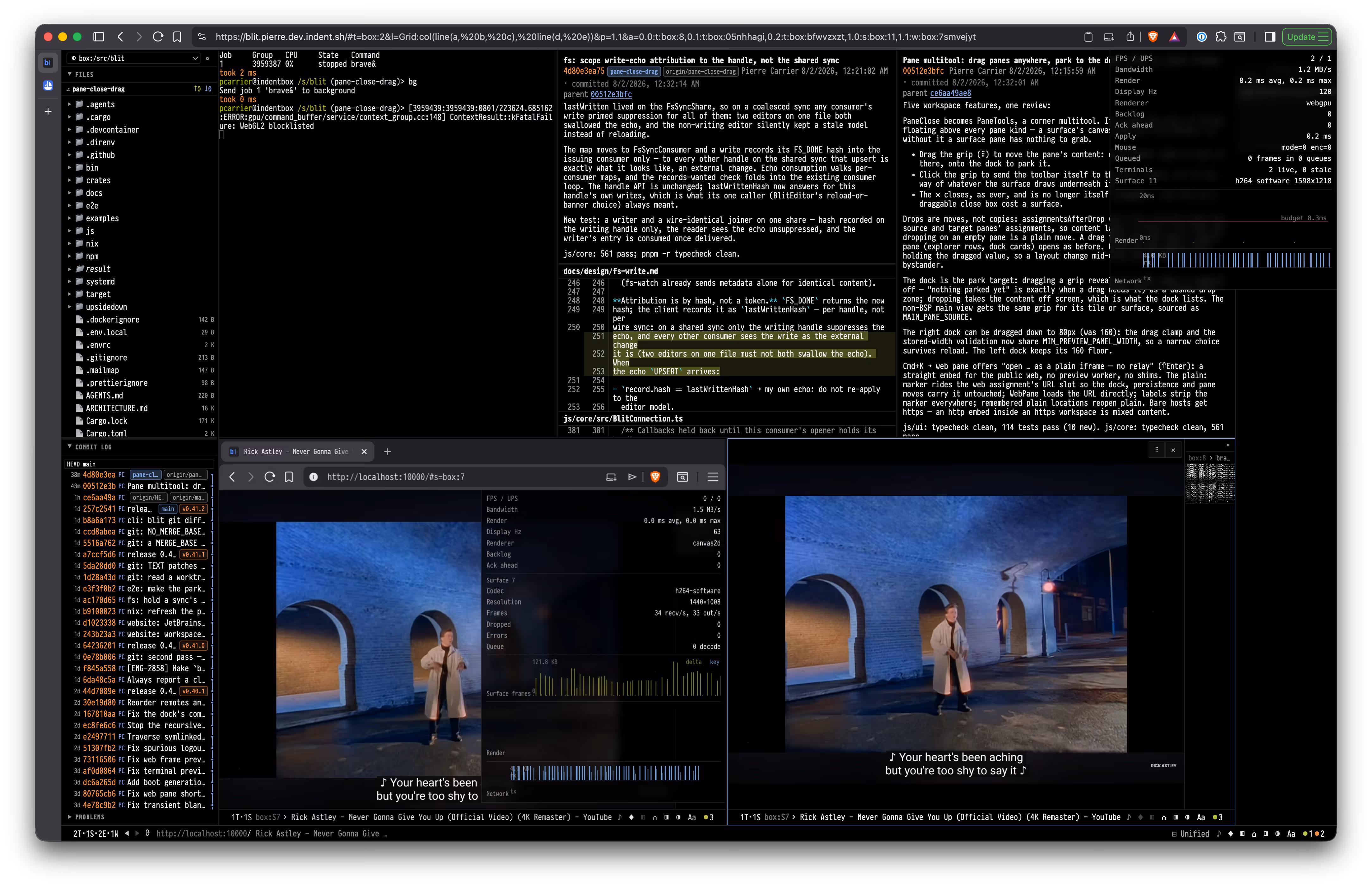Click the clipboard icon in the address bar
Viewport: 1372px width, 888px height.
(x=1088, y=37)
